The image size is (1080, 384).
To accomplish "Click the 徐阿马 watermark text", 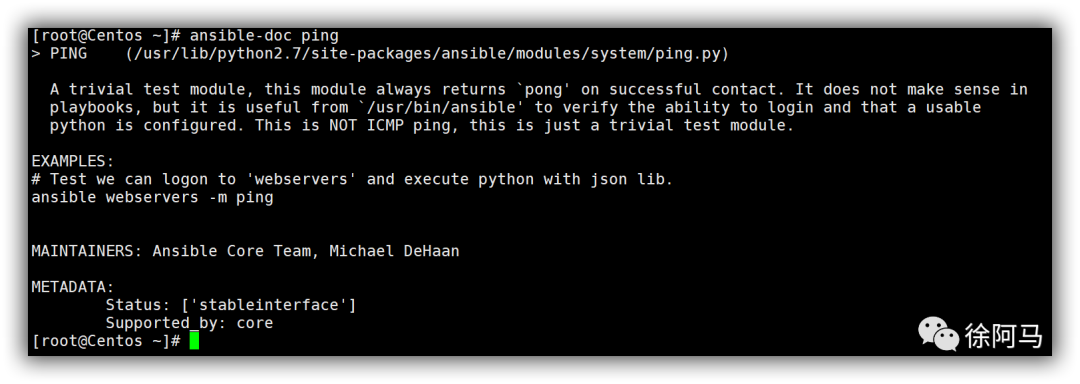I will pyautogui.click(x=1004, y=336).
